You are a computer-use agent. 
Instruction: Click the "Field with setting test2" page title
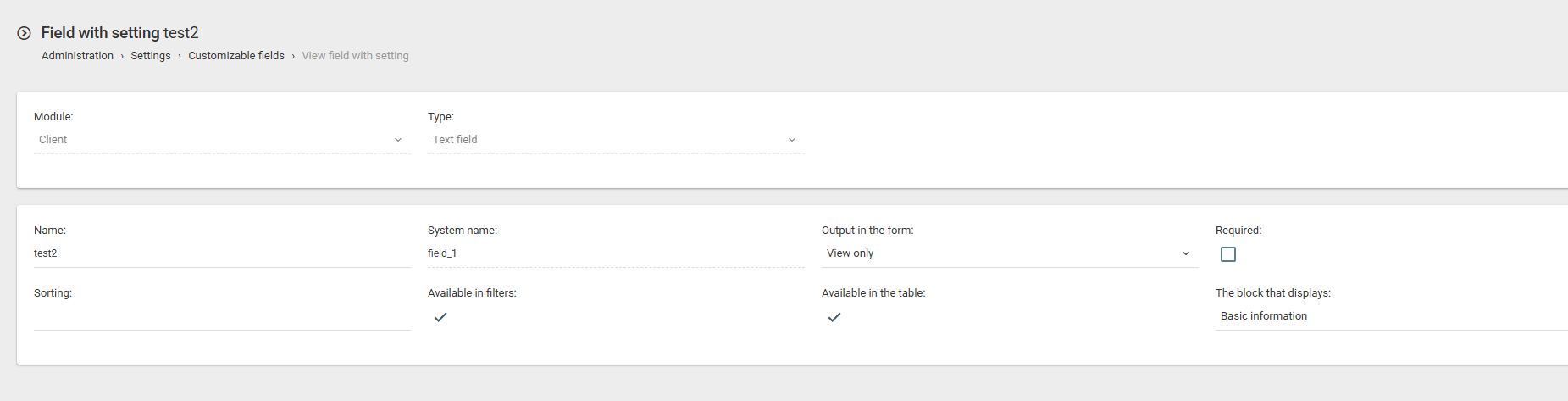point(119,33)
